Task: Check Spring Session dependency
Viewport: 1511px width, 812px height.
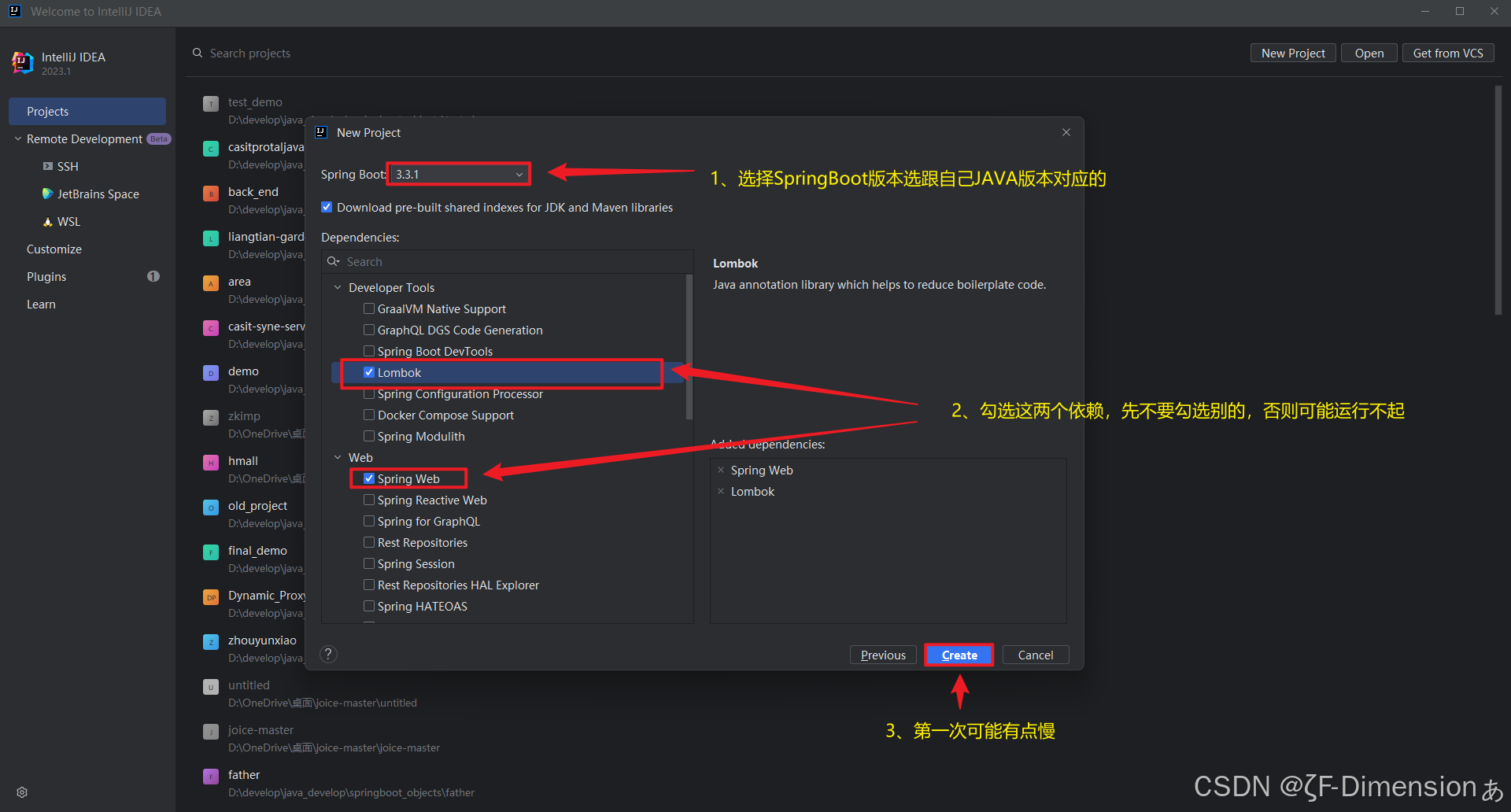Action: [x=369, y=563]
